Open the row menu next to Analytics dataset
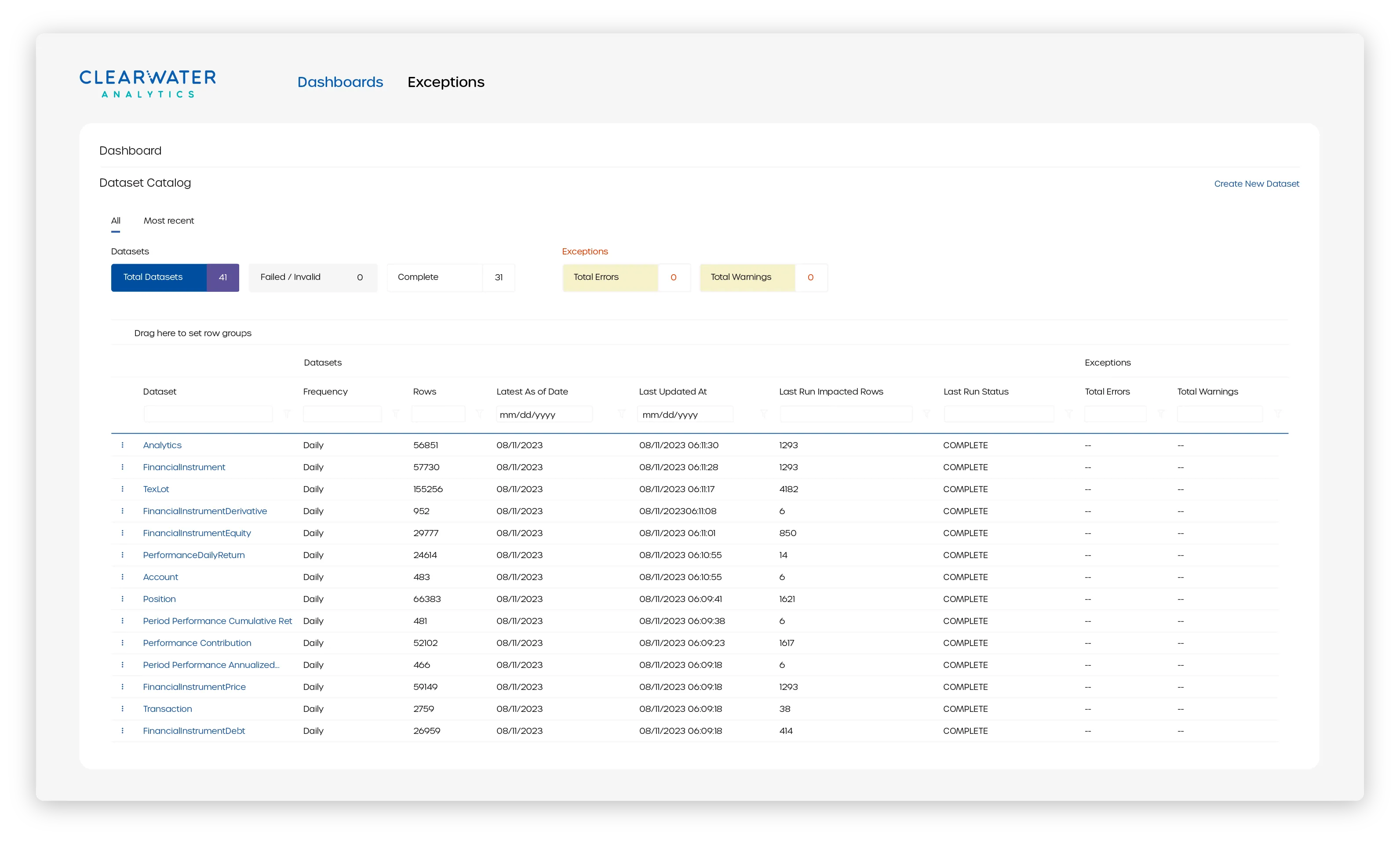 click(x=123, y=445)
